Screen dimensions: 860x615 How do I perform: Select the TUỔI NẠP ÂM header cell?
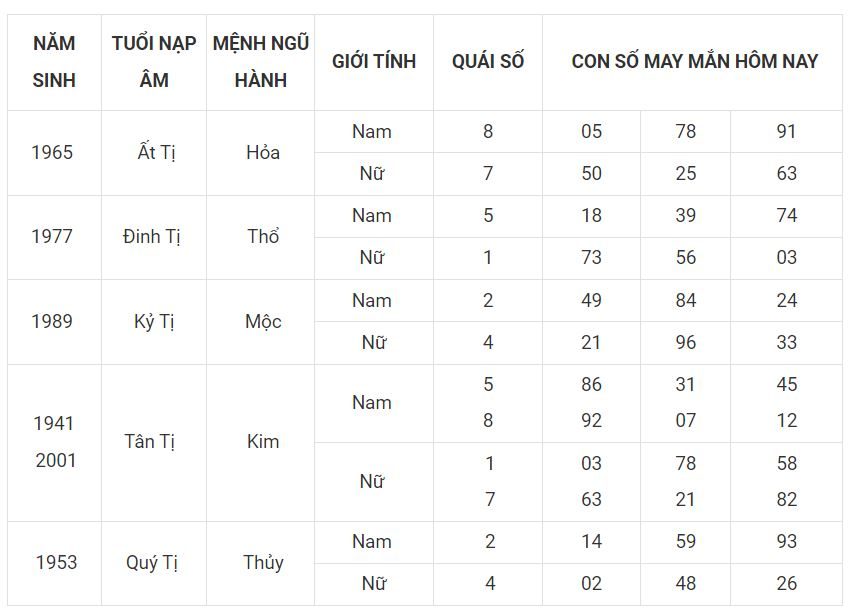coord(154,62)
